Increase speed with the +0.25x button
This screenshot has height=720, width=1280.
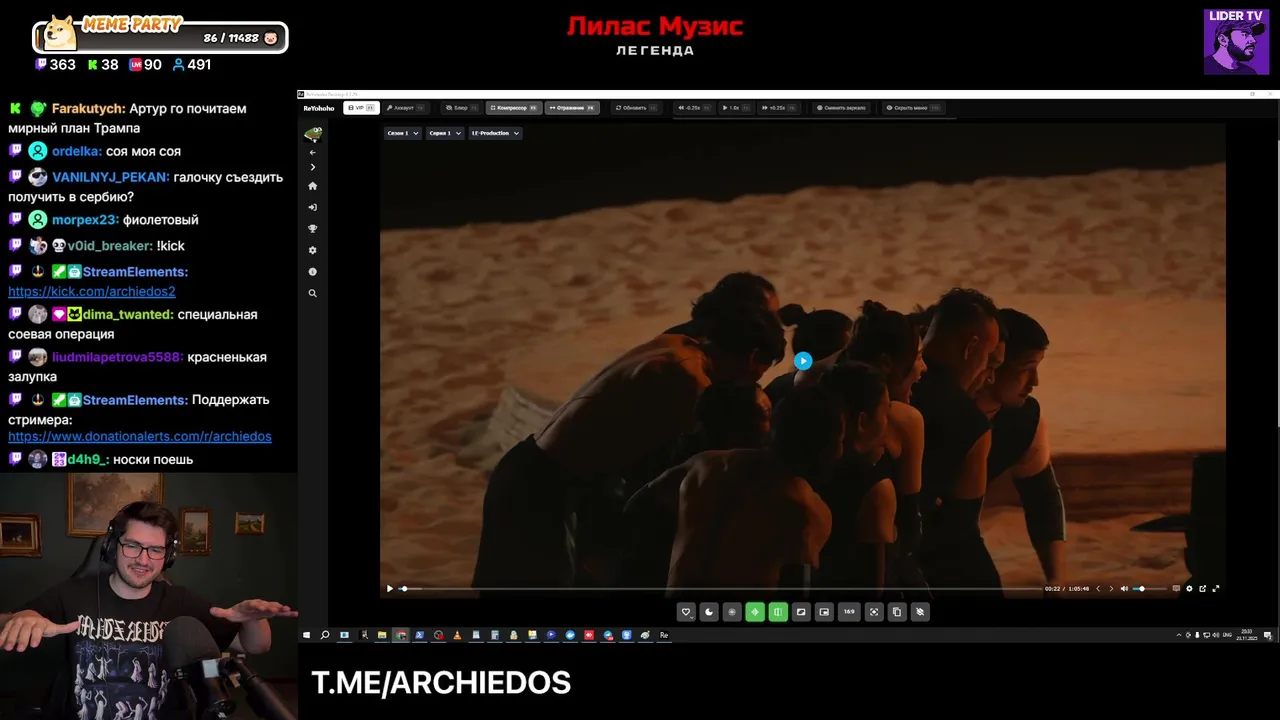pos(778,107)
